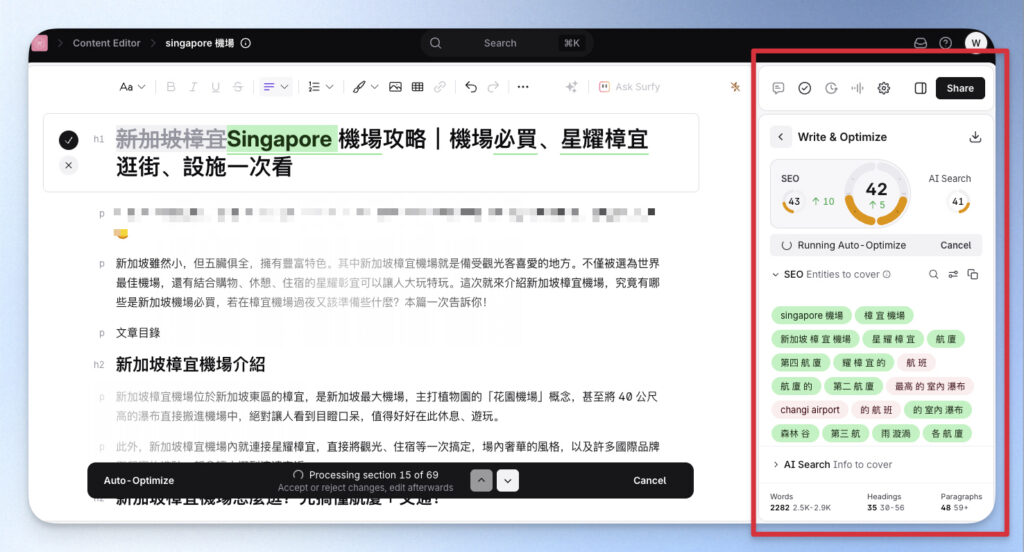Open the text alignment dropdown
Screen dimensions: 1024x552
[276, 87]
